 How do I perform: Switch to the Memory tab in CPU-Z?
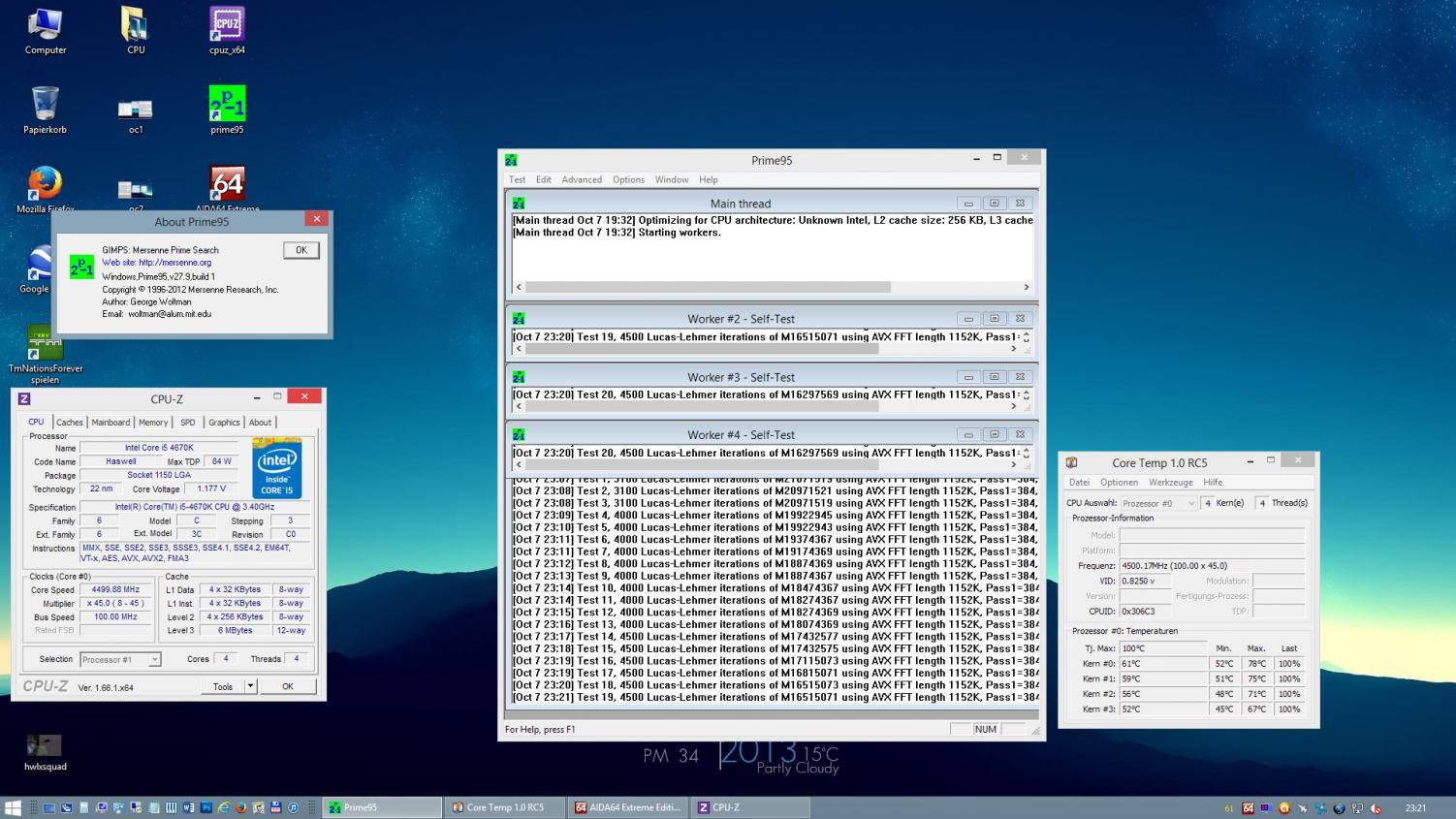pos(153,422)
